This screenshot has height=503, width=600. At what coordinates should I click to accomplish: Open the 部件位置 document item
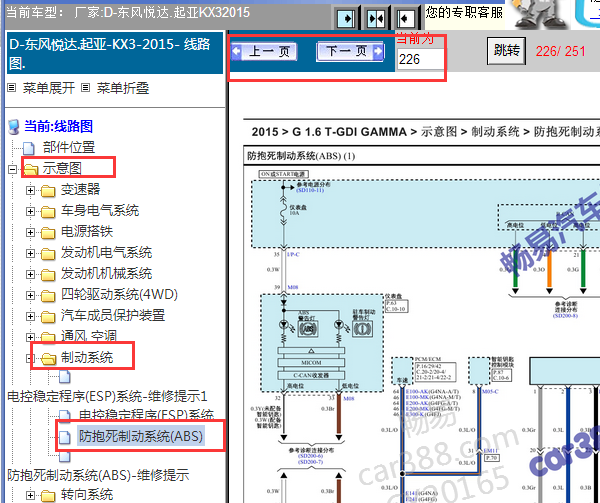tap(69, 147)
